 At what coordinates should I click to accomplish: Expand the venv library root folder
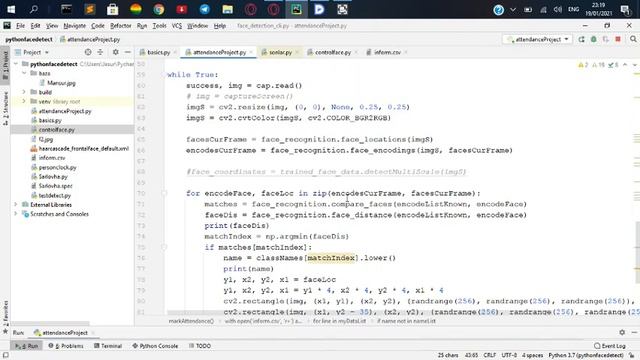click(24, 101)
